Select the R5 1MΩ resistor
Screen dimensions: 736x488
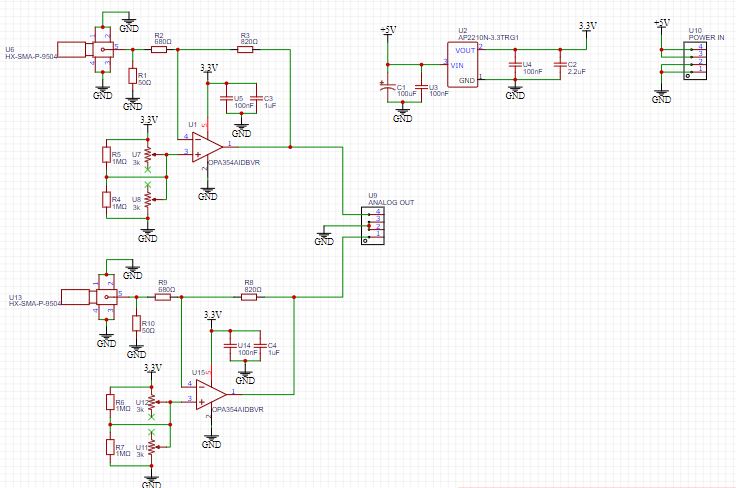click(x=105, y=154)
